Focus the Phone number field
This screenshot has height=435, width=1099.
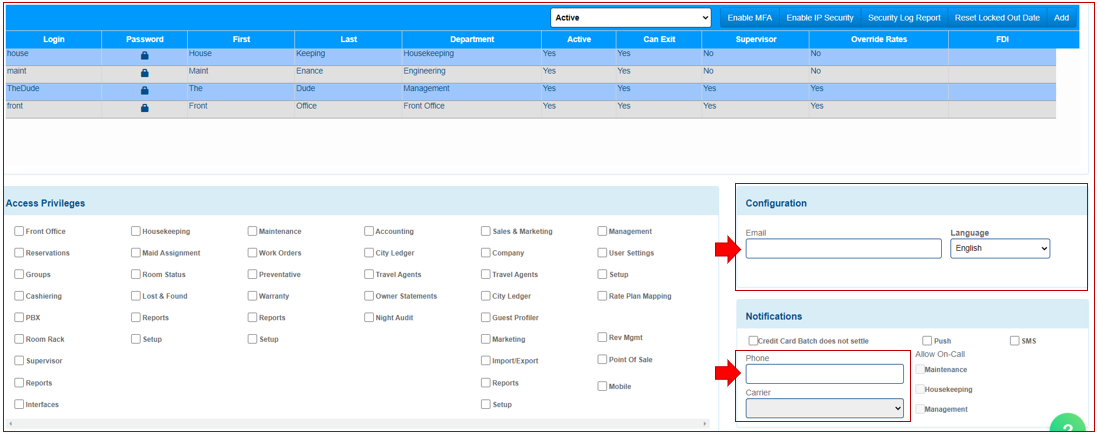pos(824,374)
